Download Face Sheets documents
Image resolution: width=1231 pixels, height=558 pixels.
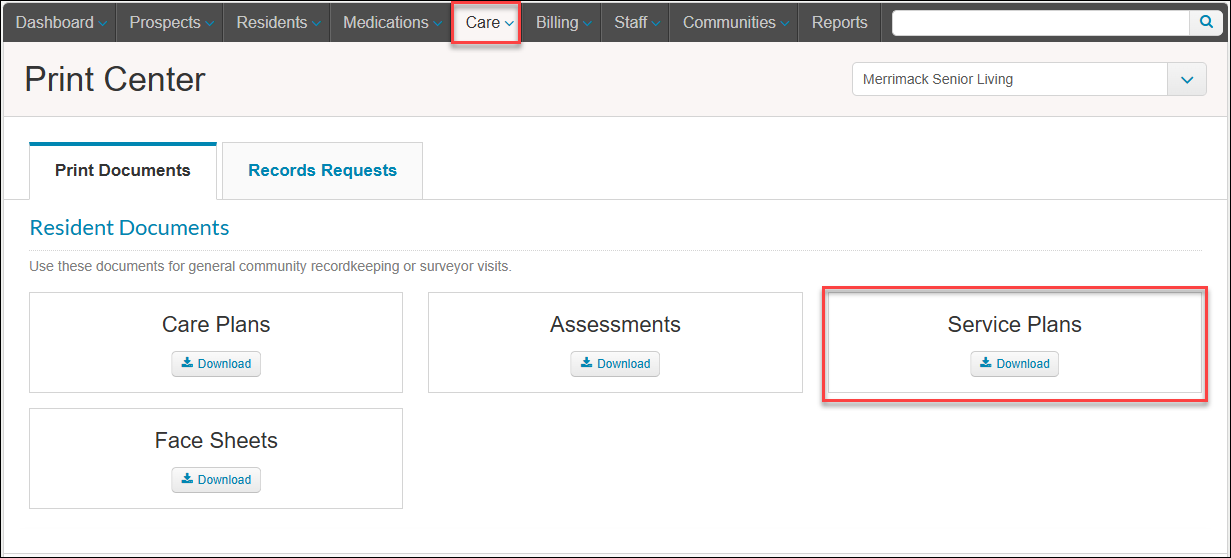click(x=216, y=480)
